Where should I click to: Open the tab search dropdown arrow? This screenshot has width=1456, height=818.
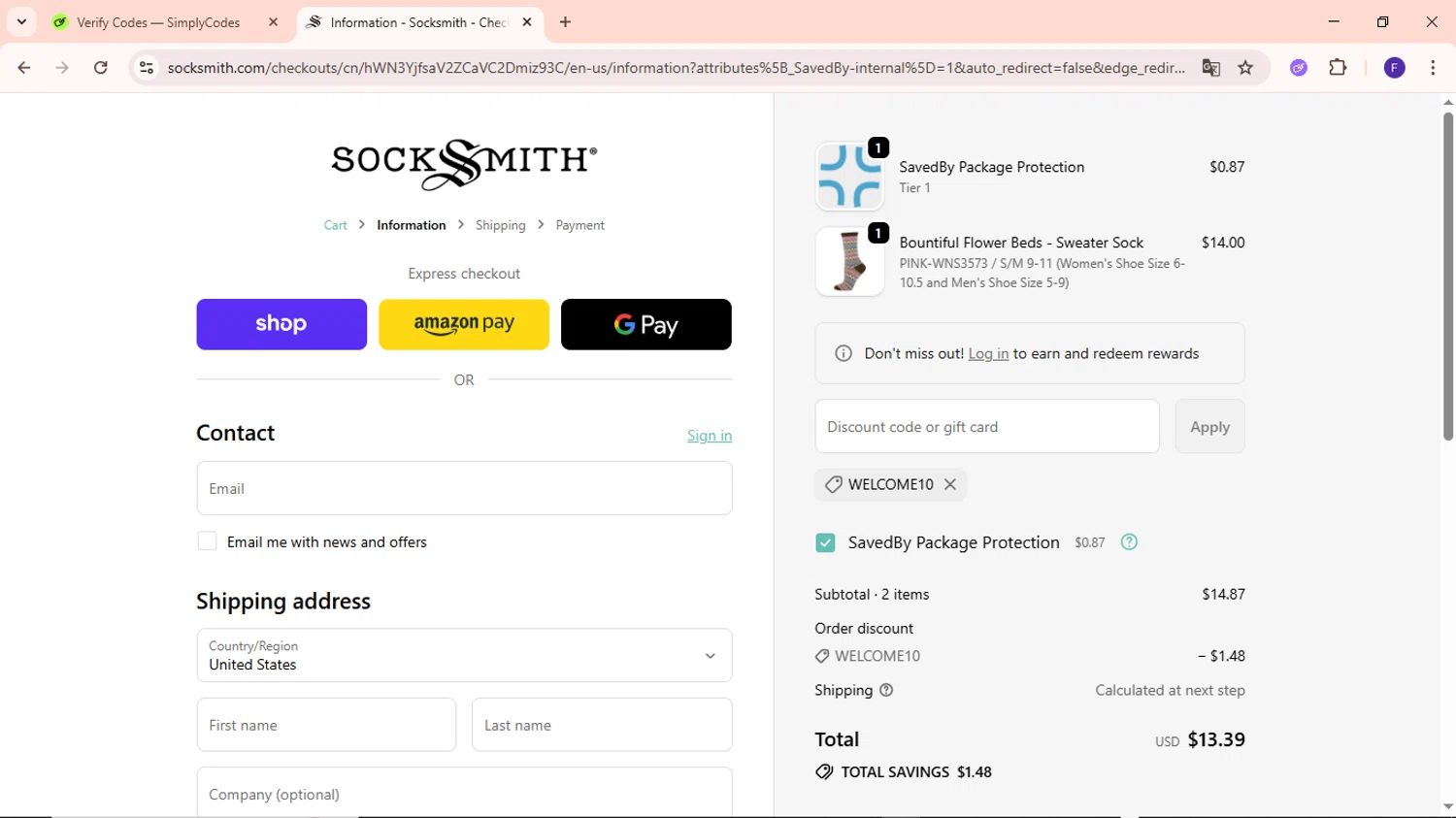click(x=21, y=21)
